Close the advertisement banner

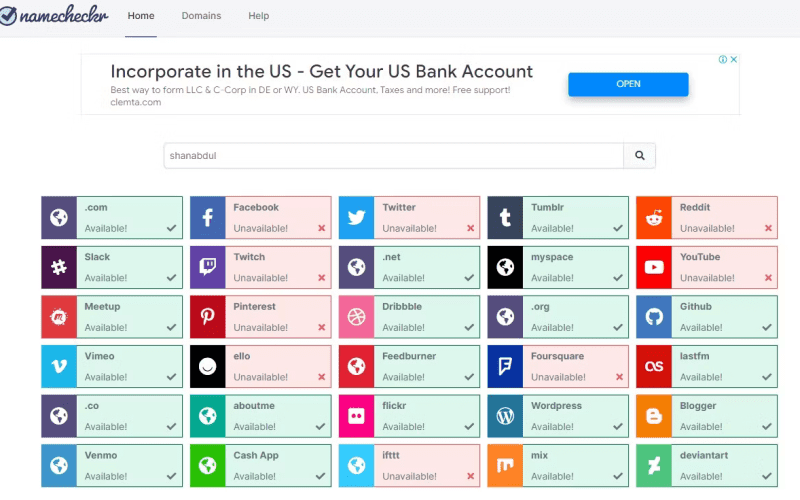point(734,60)
